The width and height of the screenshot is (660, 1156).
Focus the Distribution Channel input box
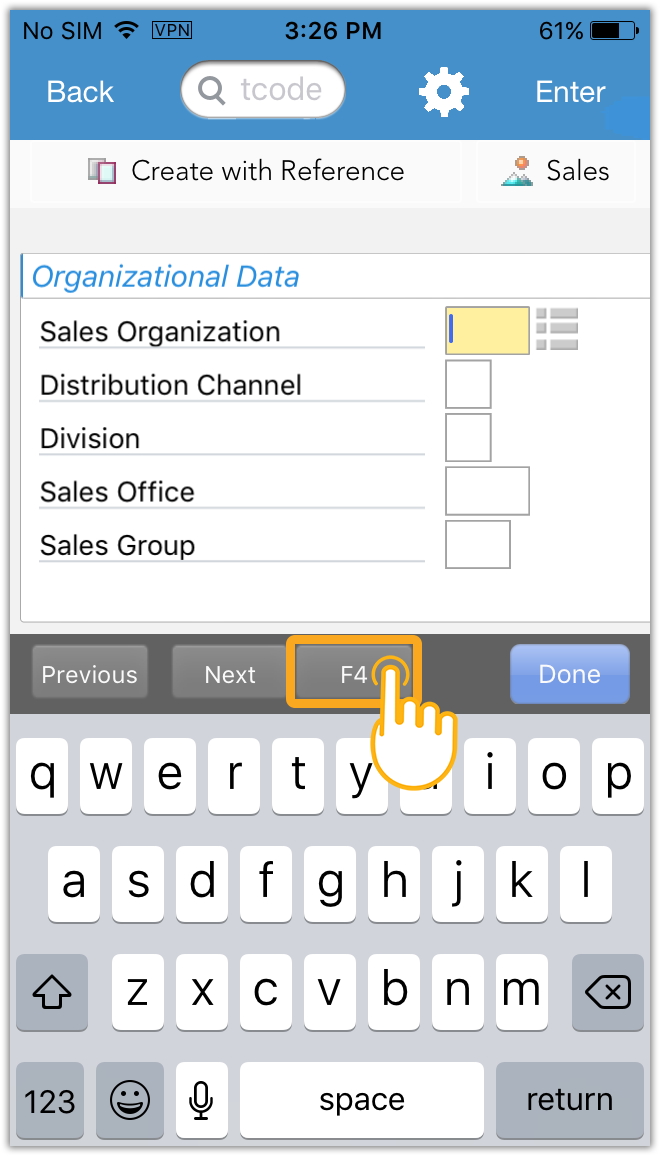pyautogui.click(x=468, y=385)
